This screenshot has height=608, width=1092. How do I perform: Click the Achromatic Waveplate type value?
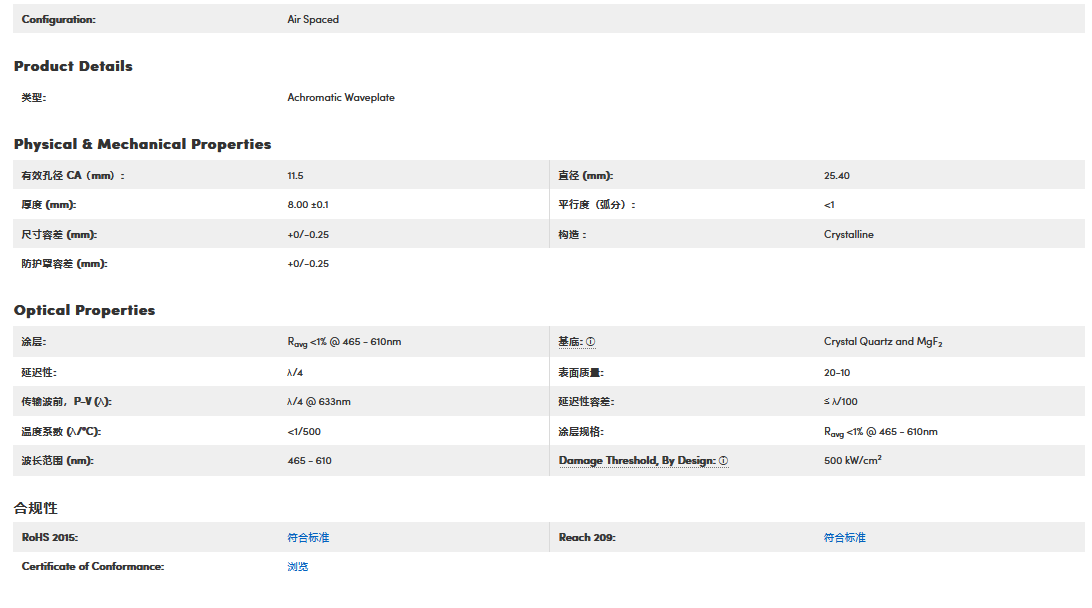(341, 98)
